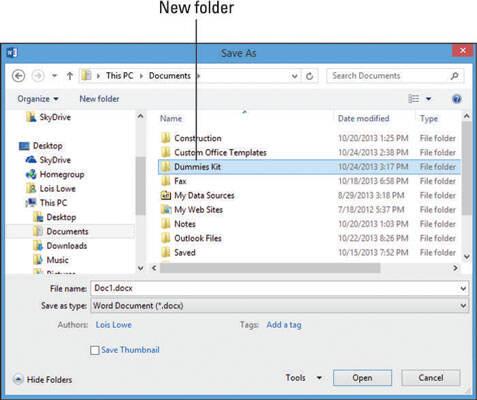
Task: Click Hide Folders button
Action: tap(42, 380)
